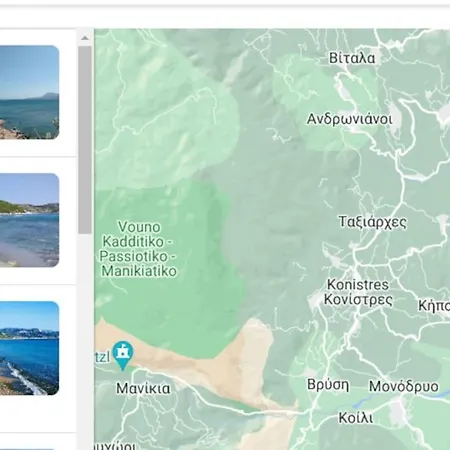
Task: Click the Βίταλα village label on map
Action: point(352,58)
